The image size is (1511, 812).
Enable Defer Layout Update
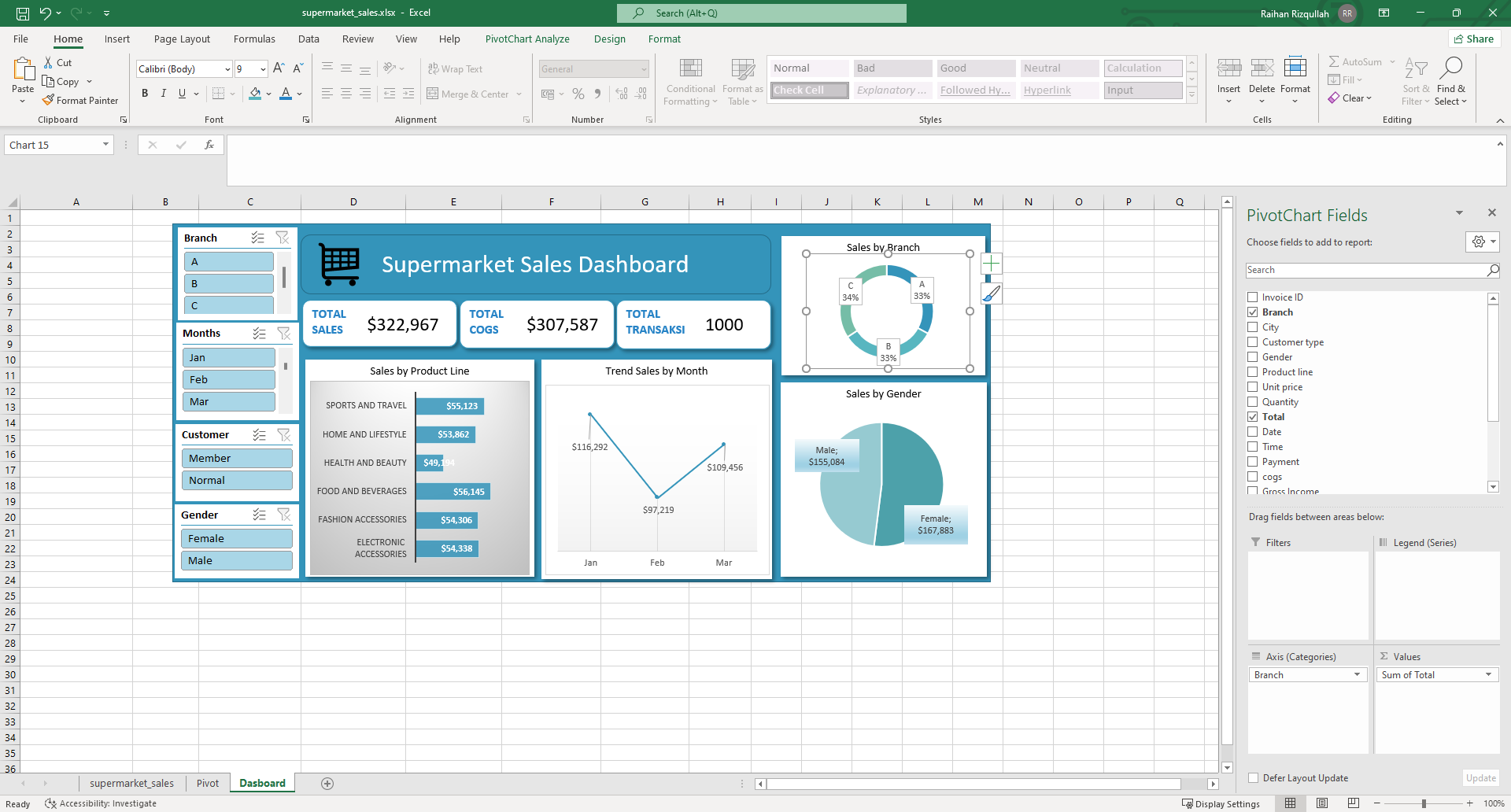click(1253, 777)
